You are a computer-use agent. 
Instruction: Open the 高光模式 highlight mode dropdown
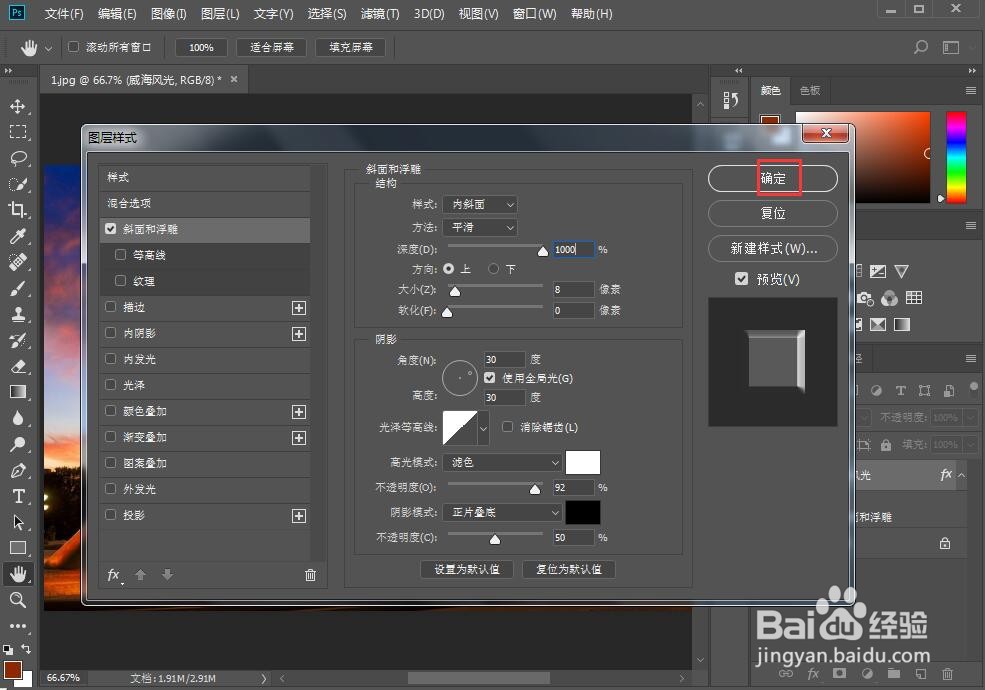(502, 462)
